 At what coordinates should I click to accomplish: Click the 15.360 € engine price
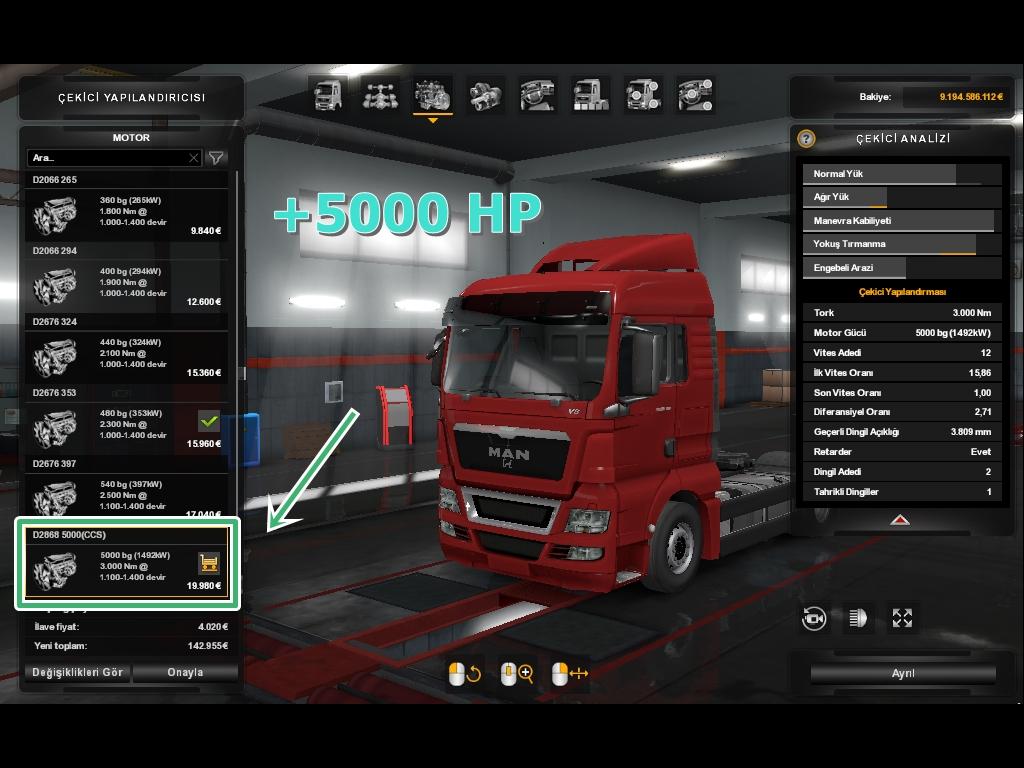204,373
